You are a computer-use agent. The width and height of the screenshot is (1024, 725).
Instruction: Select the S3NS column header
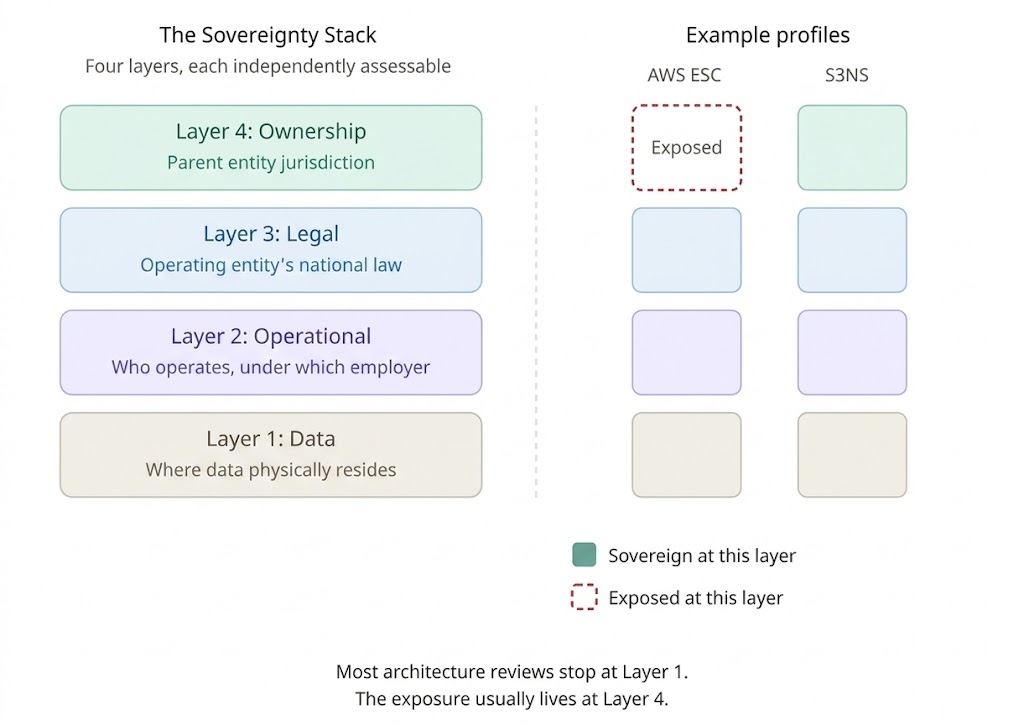coord(846,75)
